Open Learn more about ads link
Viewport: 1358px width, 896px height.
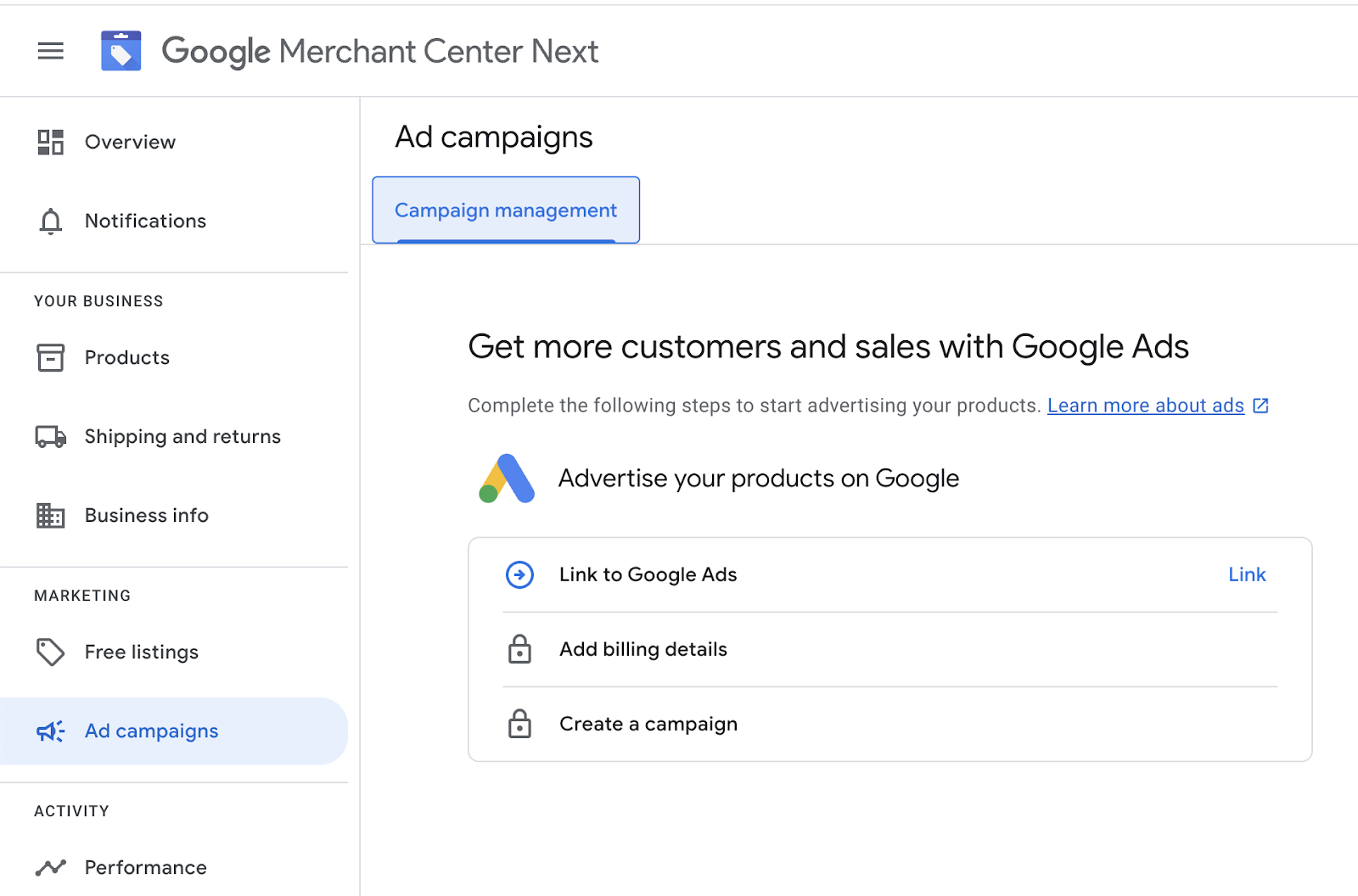pos(1145,406)
